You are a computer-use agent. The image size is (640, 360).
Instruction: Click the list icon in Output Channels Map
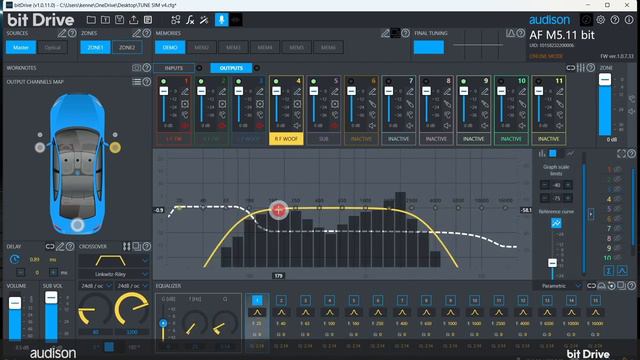(136, 82)
